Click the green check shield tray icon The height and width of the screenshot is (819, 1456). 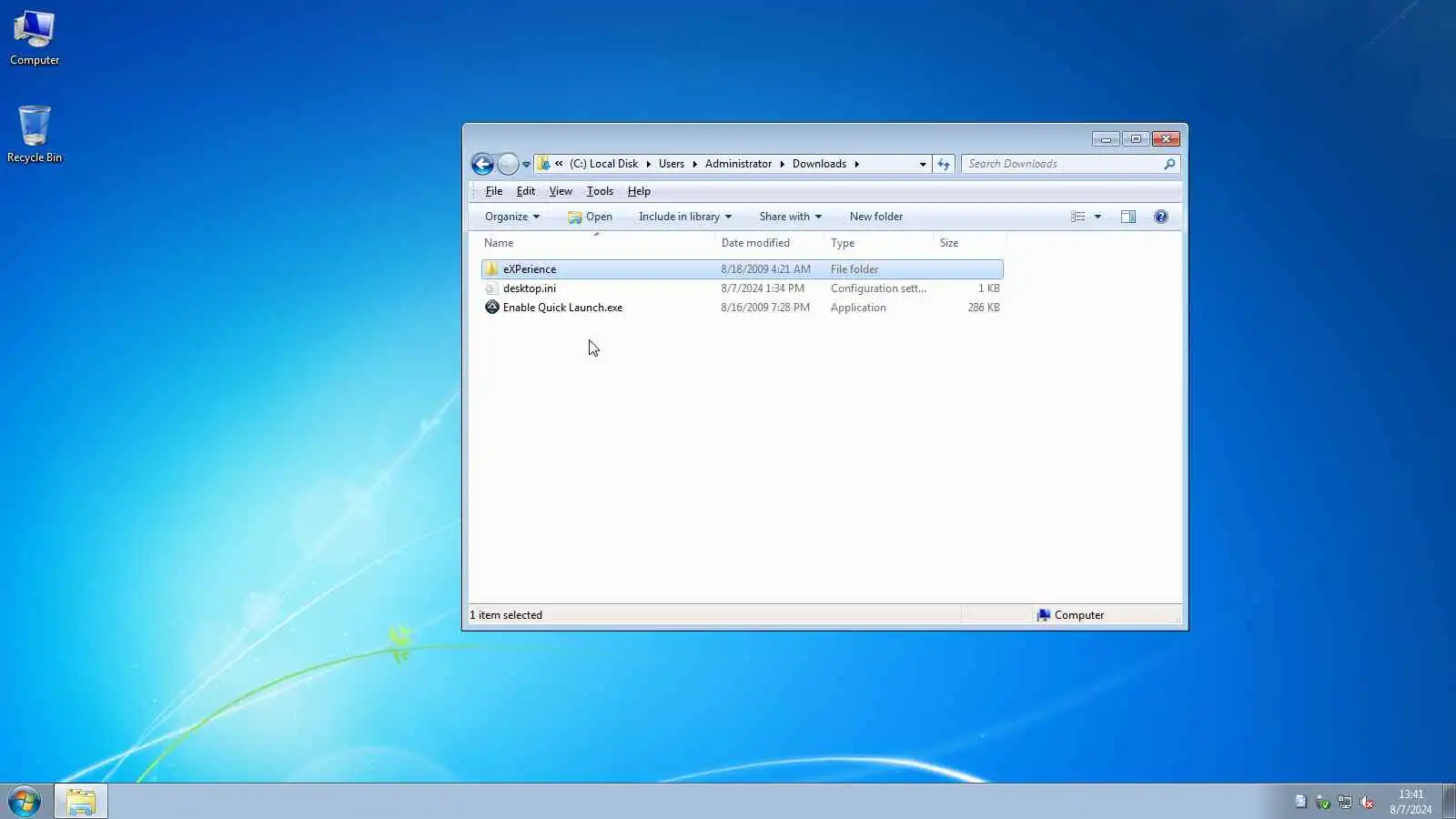1323,802
